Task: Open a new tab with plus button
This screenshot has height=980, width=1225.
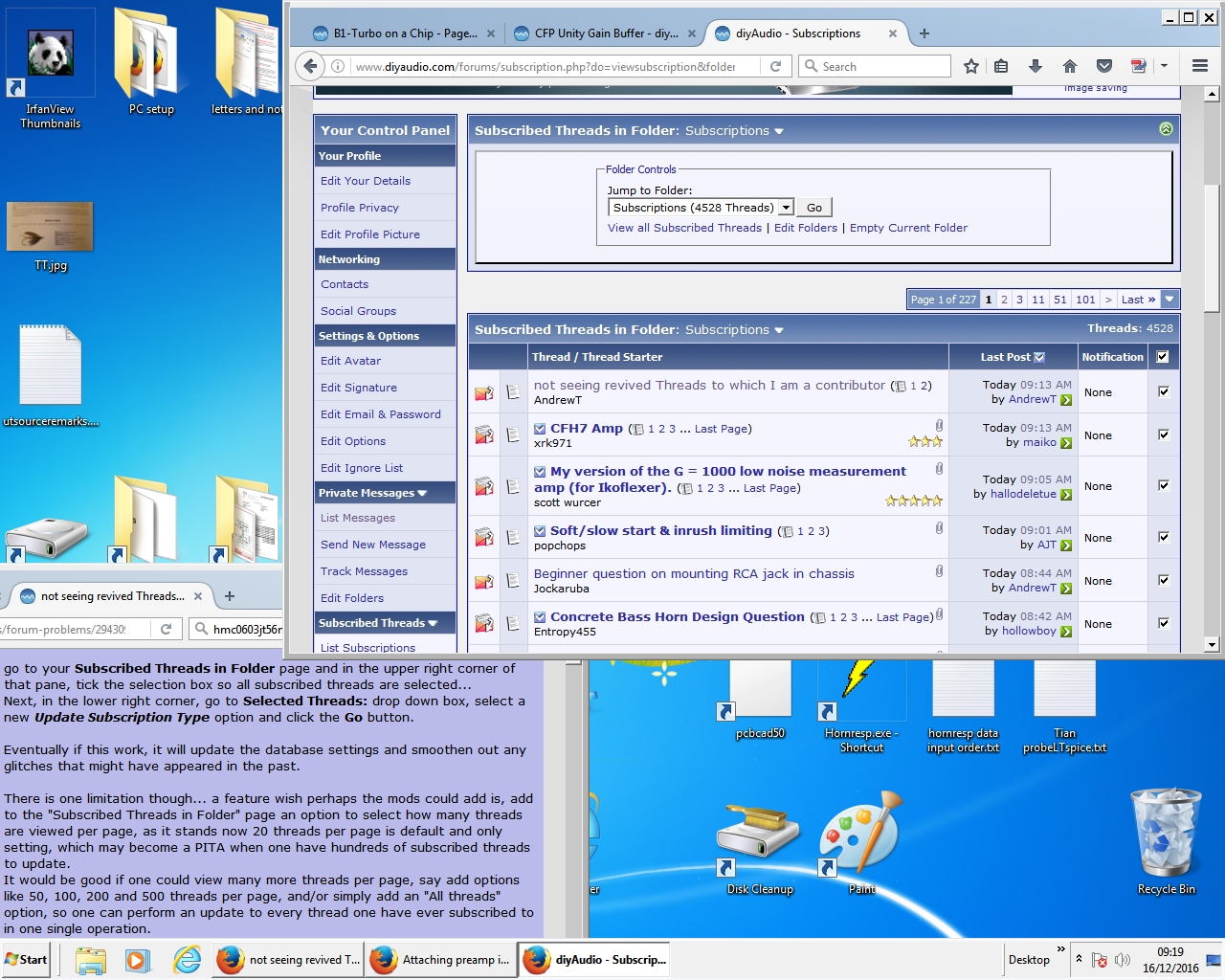Action: 924,33
